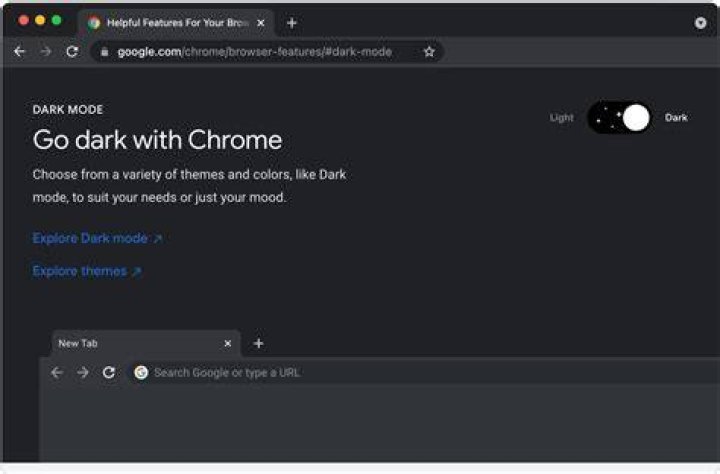720x474 pixels.
Task: Select the Dark label beside the switch
Action: [676, 118]
